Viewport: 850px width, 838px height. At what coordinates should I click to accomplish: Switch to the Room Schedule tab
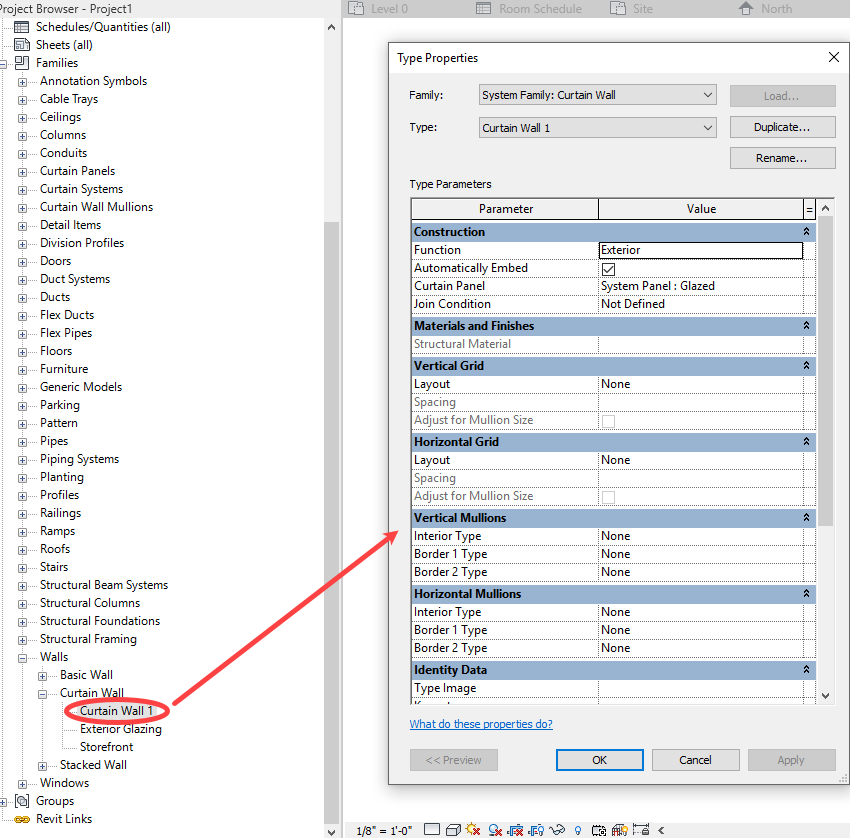click(x=529, y=9)
